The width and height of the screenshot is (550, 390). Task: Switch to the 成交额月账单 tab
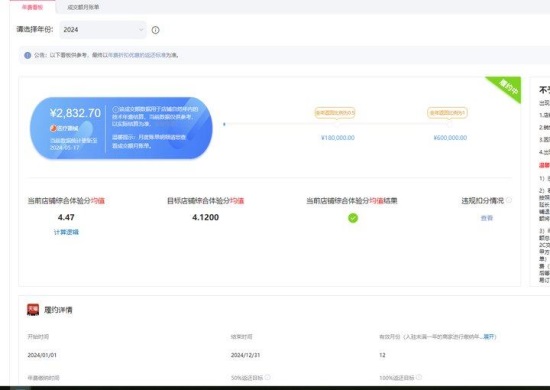(x=83, y=7)
